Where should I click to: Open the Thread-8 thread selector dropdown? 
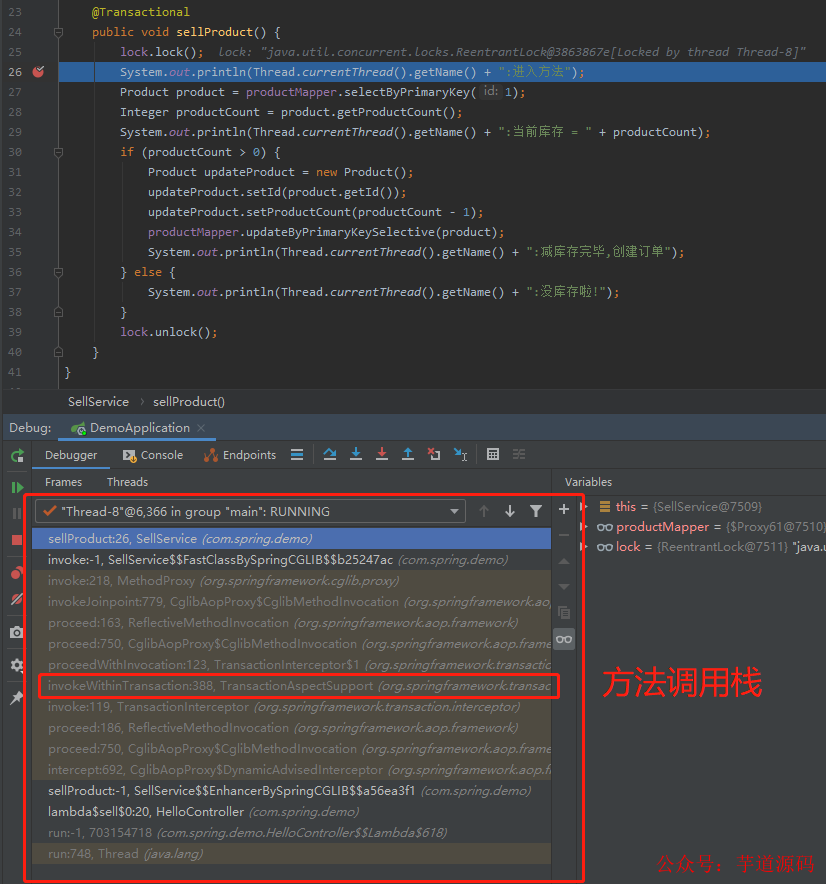250,511
